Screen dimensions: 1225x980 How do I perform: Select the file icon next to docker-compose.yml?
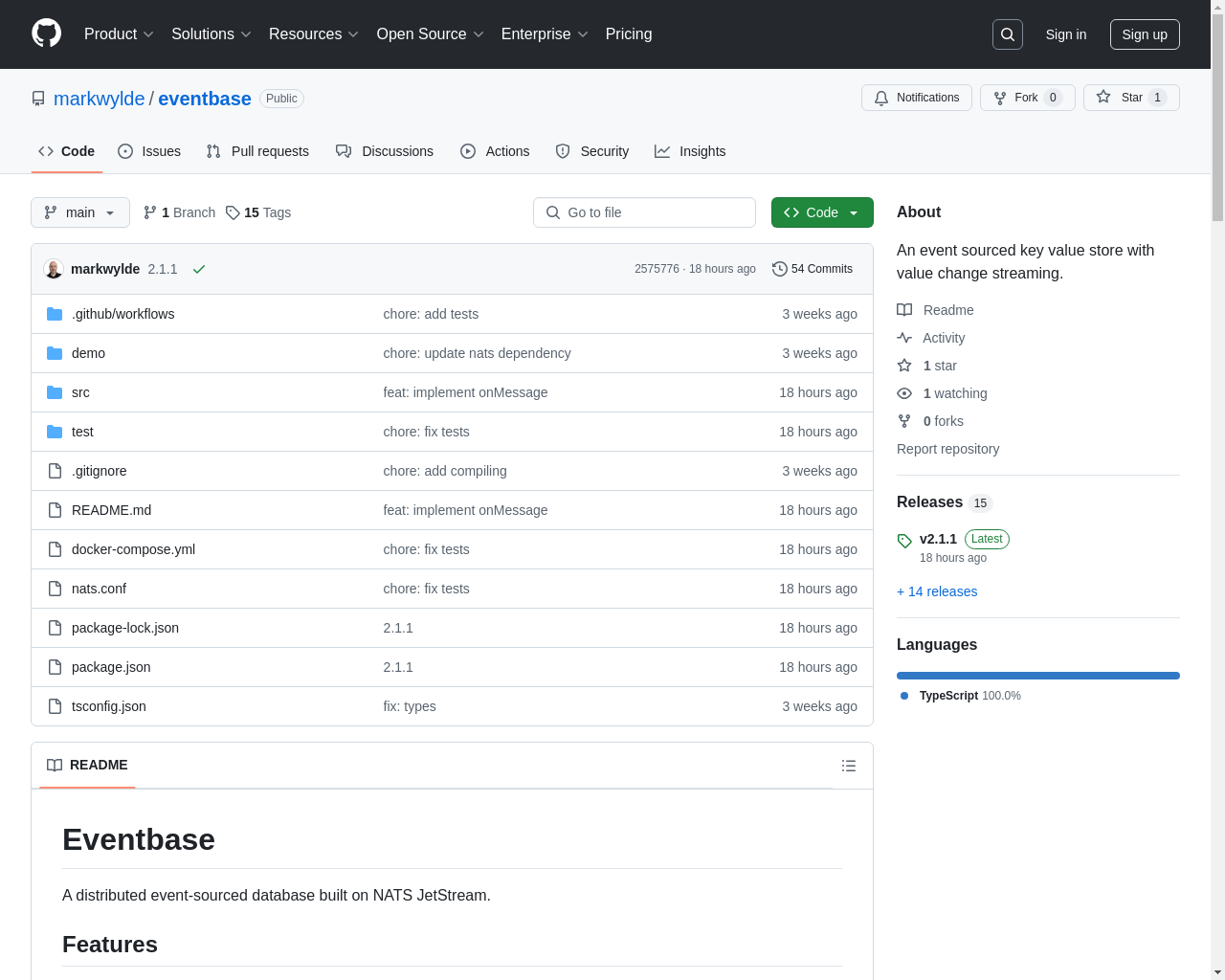55,549
